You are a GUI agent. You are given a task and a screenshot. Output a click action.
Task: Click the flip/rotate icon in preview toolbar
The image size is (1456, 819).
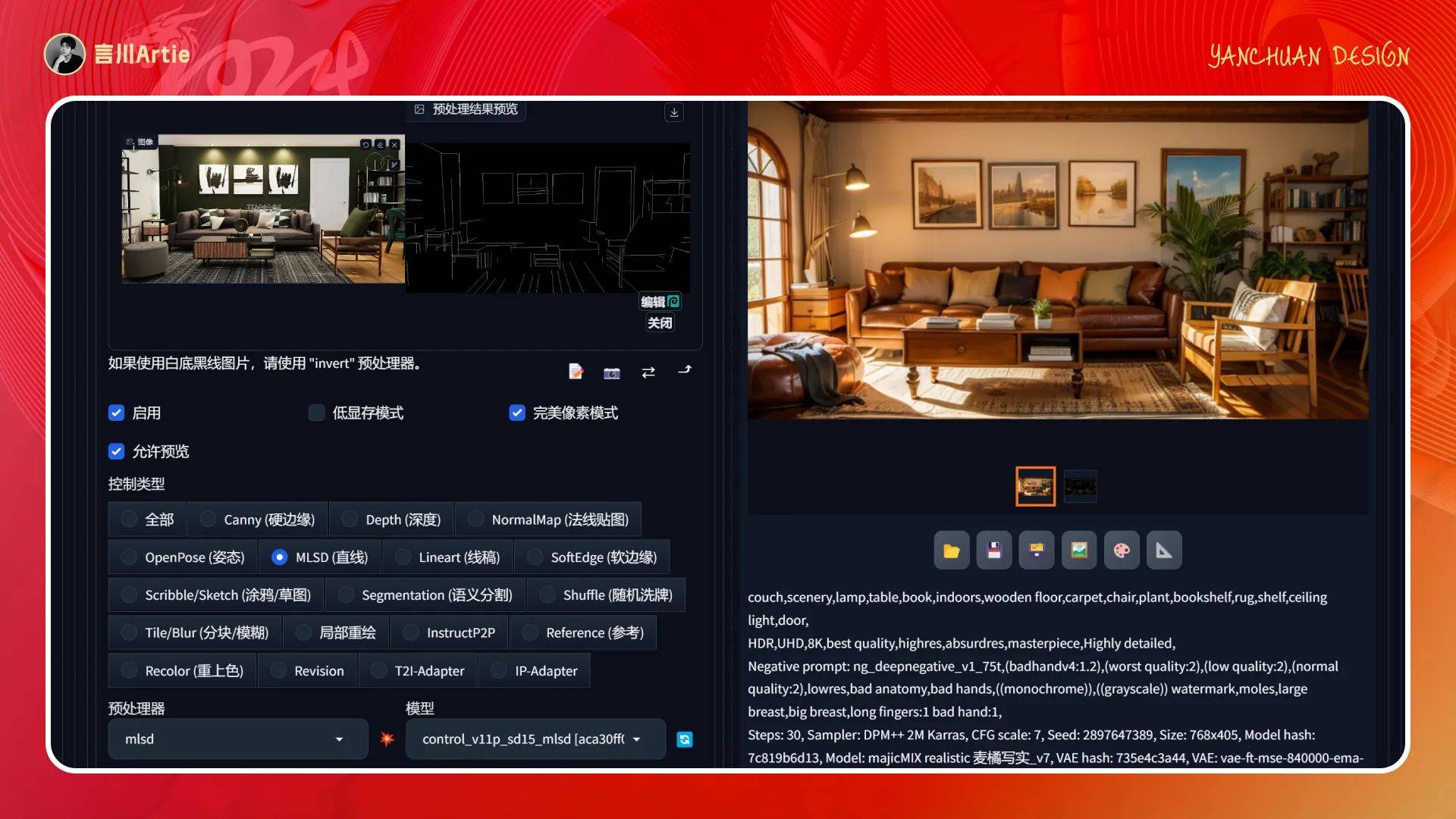pyautogui.click(x=648, y=372)
